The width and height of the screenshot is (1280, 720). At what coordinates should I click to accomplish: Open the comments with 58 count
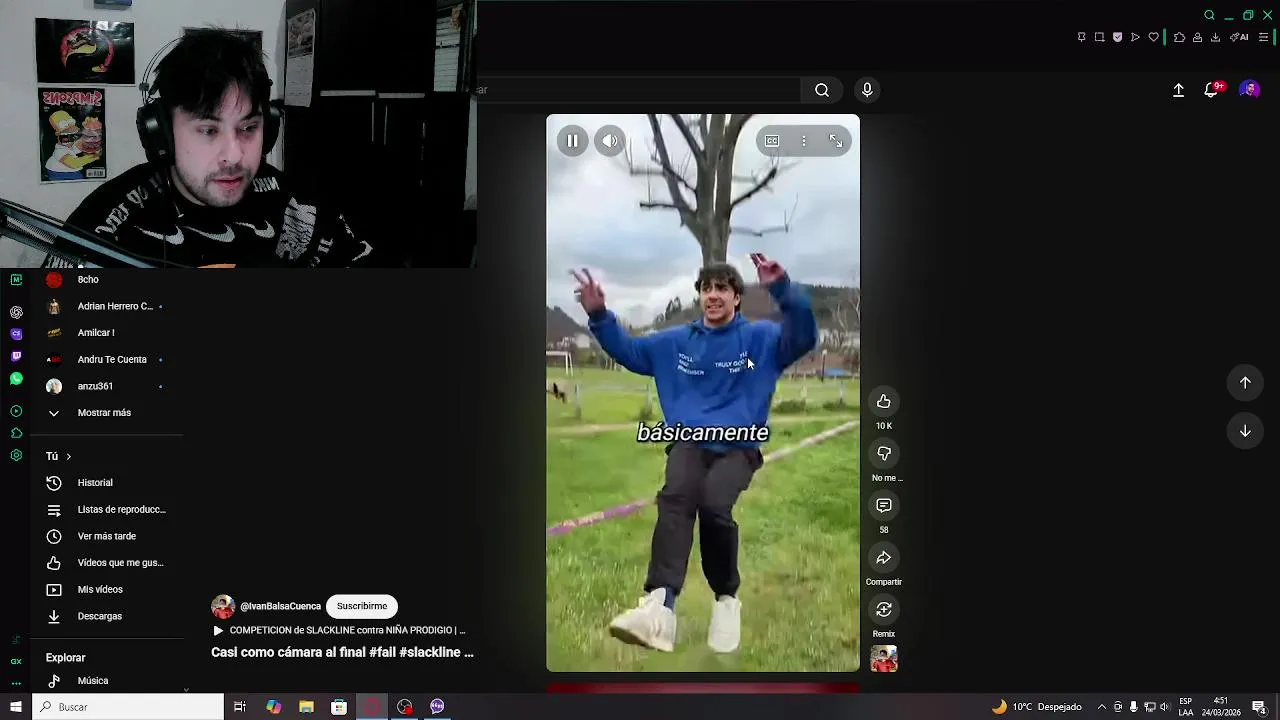click(884, 505)
